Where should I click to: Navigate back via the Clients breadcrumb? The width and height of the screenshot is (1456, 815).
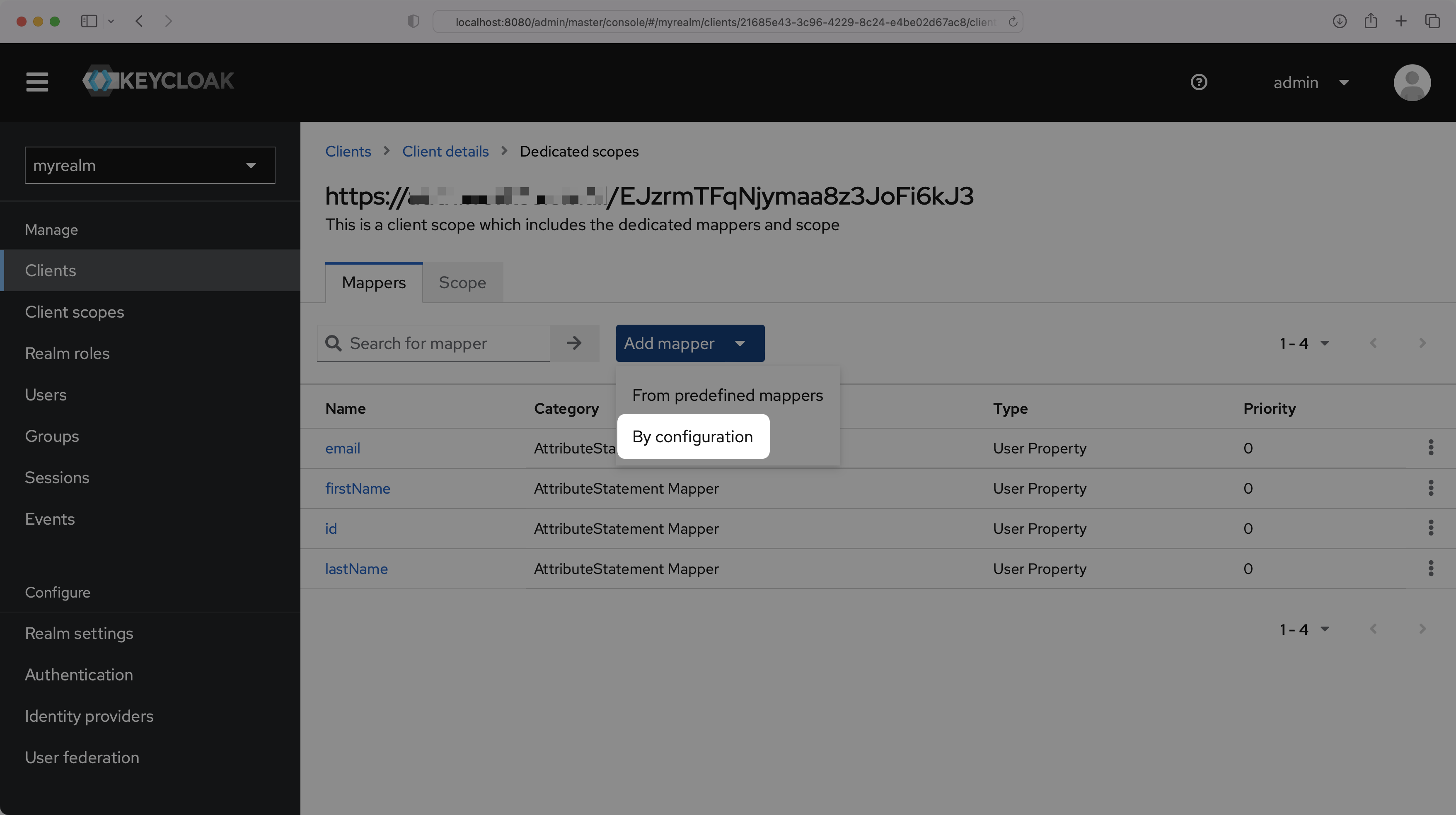(348, 152)
